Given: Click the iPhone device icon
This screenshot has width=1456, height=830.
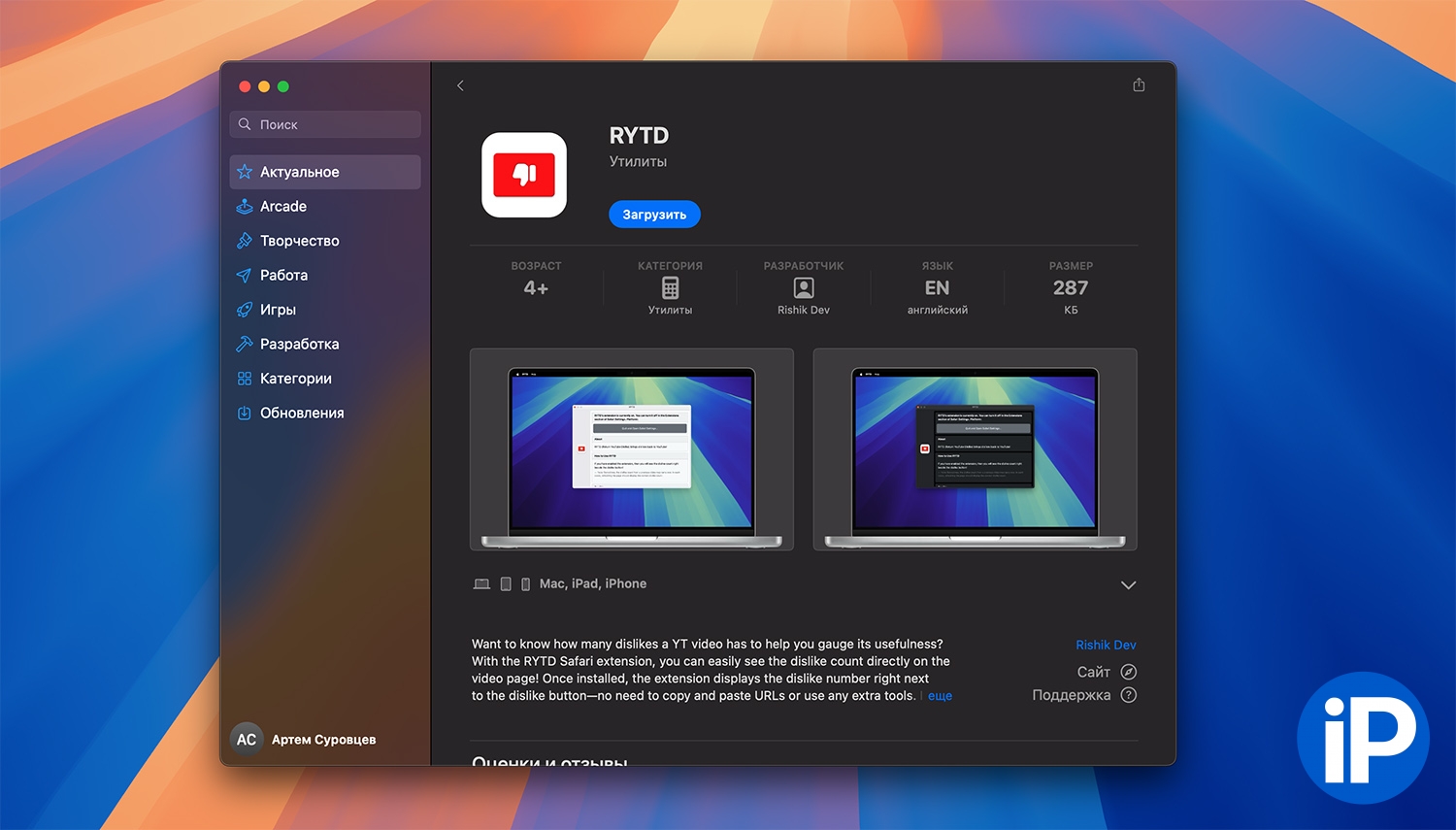Looking at the screenshot, I should pos(526,584).
